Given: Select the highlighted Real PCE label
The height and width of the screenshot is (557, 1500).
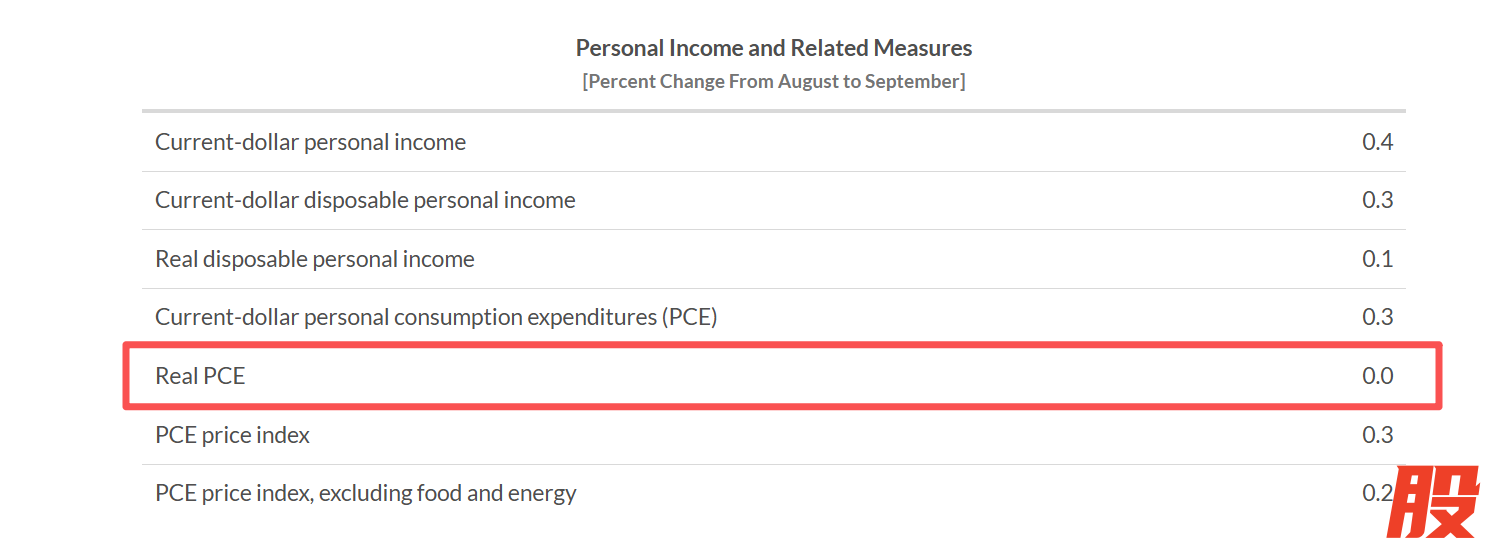Looking at the screenshot, I should 200,376.
